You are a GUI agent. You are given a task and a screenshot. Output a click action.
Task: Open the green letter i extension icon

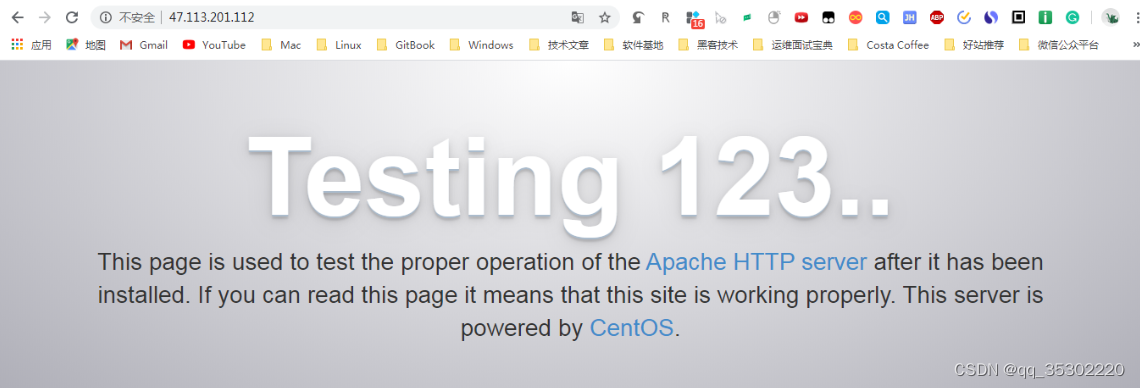pyautogui.click(x=1045, y=17)
